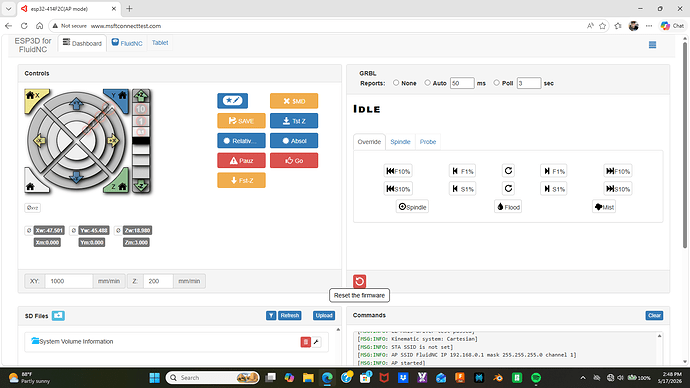
Task: Home the Z axis with green corner button
Action: (x=119, y=184)
